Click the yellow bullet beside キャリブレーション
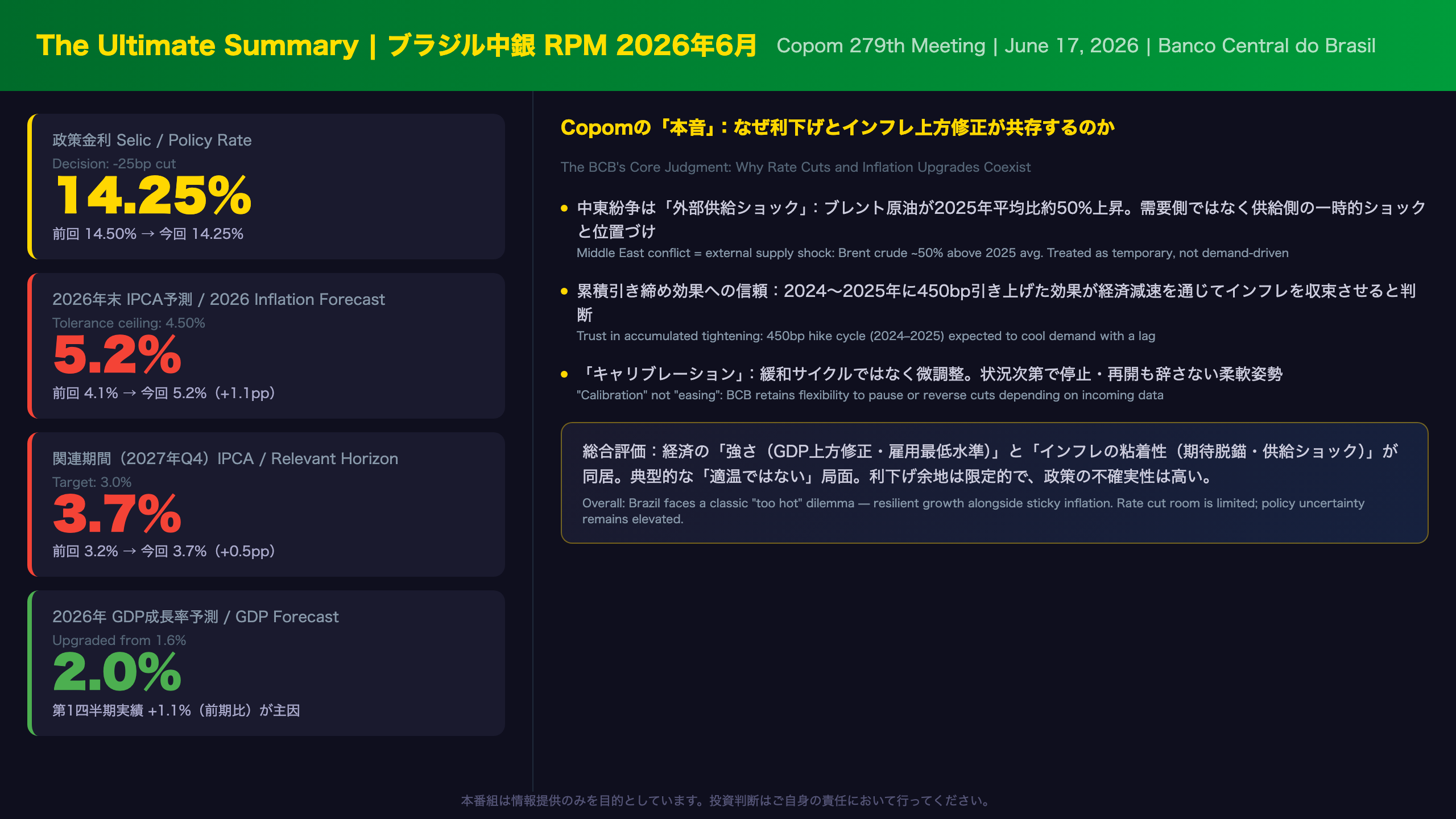The width and height of the screenshot is (1456, 819). 564,374
